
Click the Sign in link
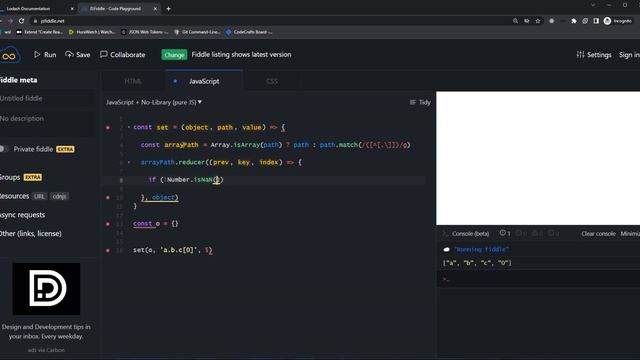pos(629,55)
